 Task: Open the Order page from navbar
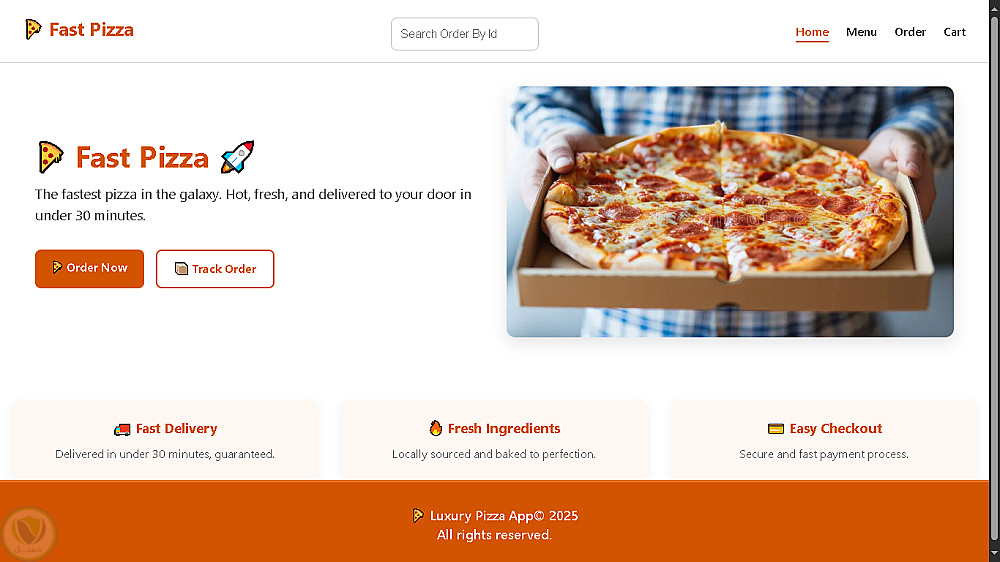pyautogui.click(x=910, y=32)
